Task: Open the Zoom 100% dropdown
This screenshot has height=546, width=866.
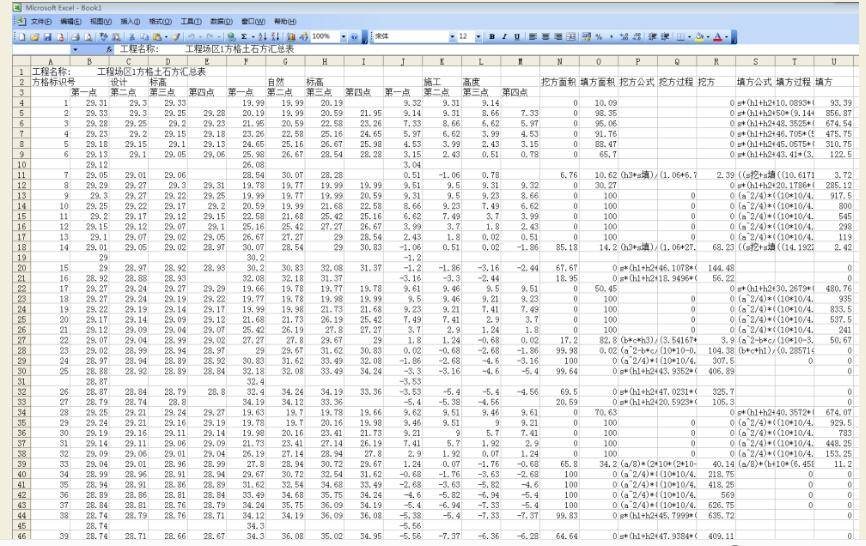Action: pyautogui.click(x=344, y=37)
